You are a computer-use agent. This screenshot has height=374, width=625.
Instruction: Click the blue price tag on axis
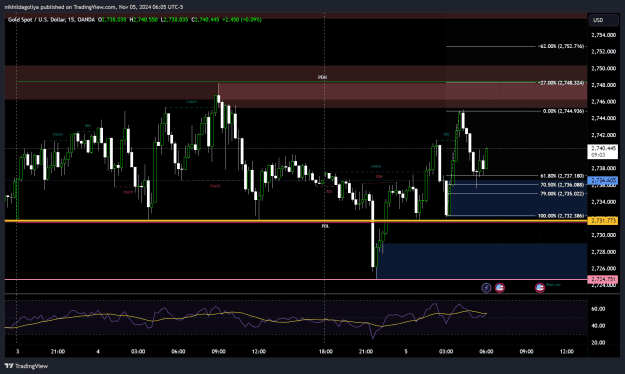click(603, 181)
